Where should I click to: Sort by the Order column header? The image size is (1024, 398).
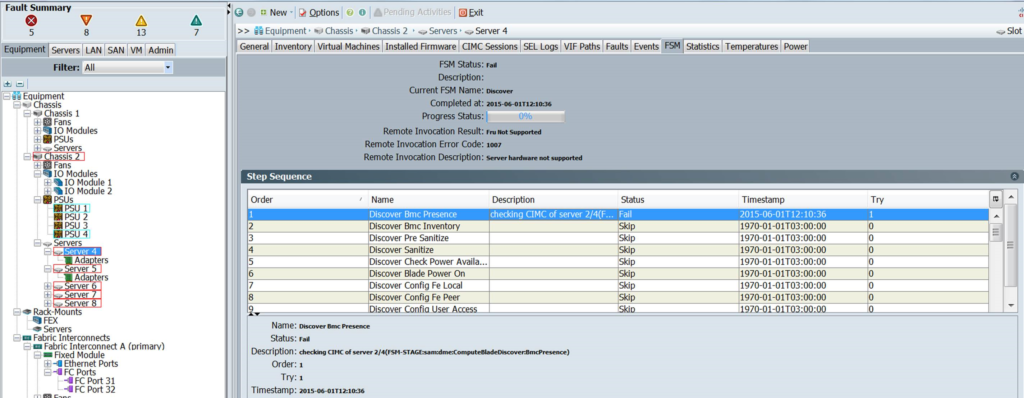point(307,199)
